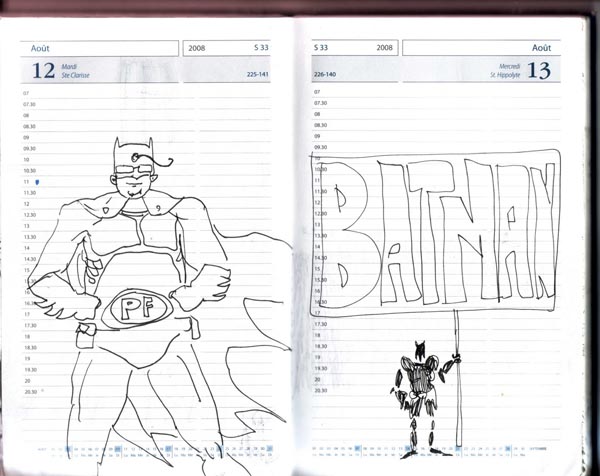Click the small Batman figure holding sign
600x476 pixels.
point(425,398)
